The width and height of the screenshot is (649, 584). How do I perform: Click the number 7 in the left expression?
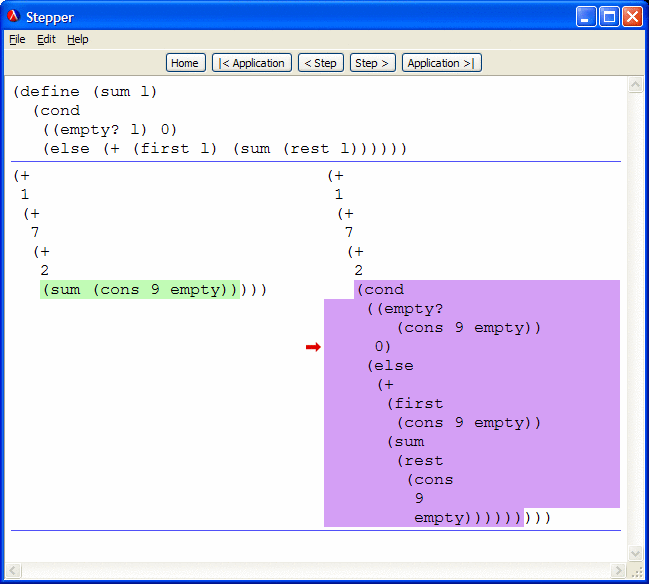pos(35,232)
